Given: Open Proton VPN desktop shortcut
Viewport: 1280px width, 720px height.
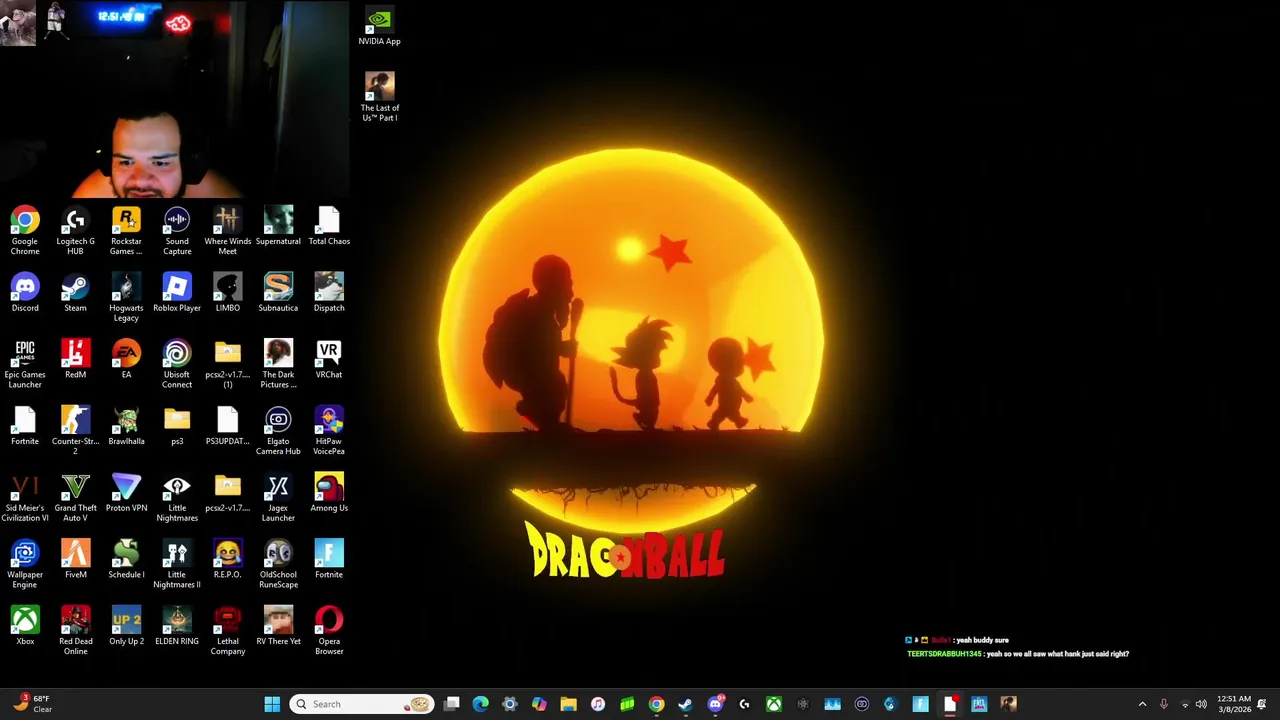Looking at the screenshot, I should coord(126,493).
